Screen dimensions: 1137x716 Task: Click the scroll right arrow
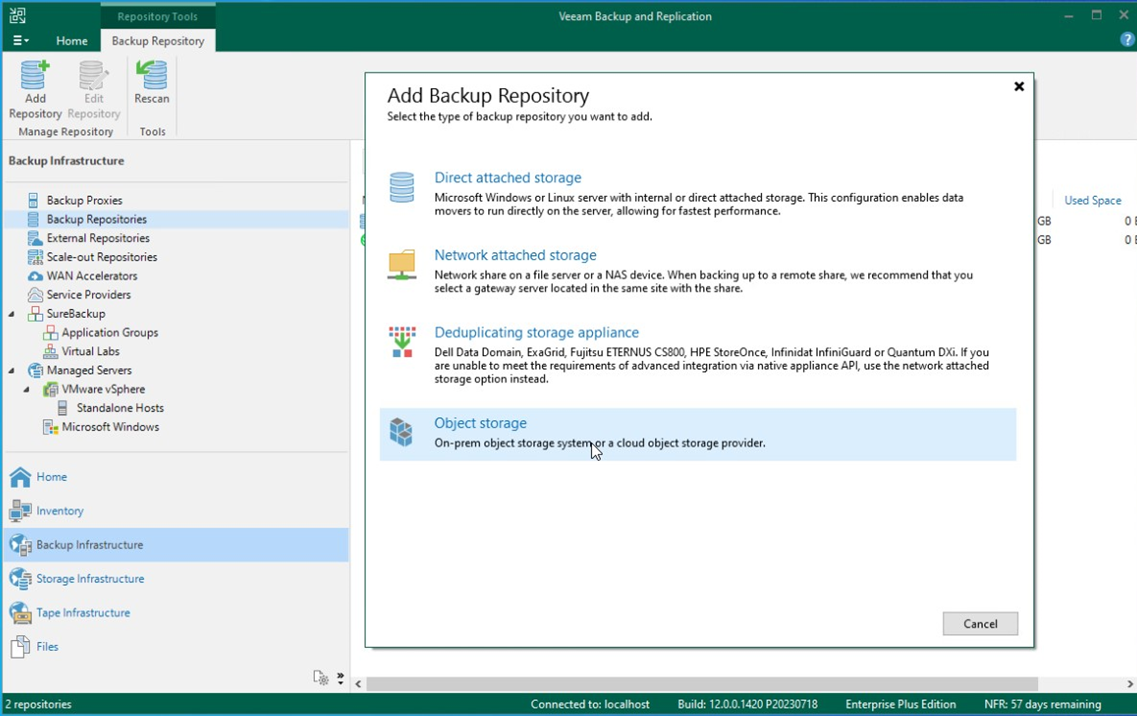pos(1130,684)
